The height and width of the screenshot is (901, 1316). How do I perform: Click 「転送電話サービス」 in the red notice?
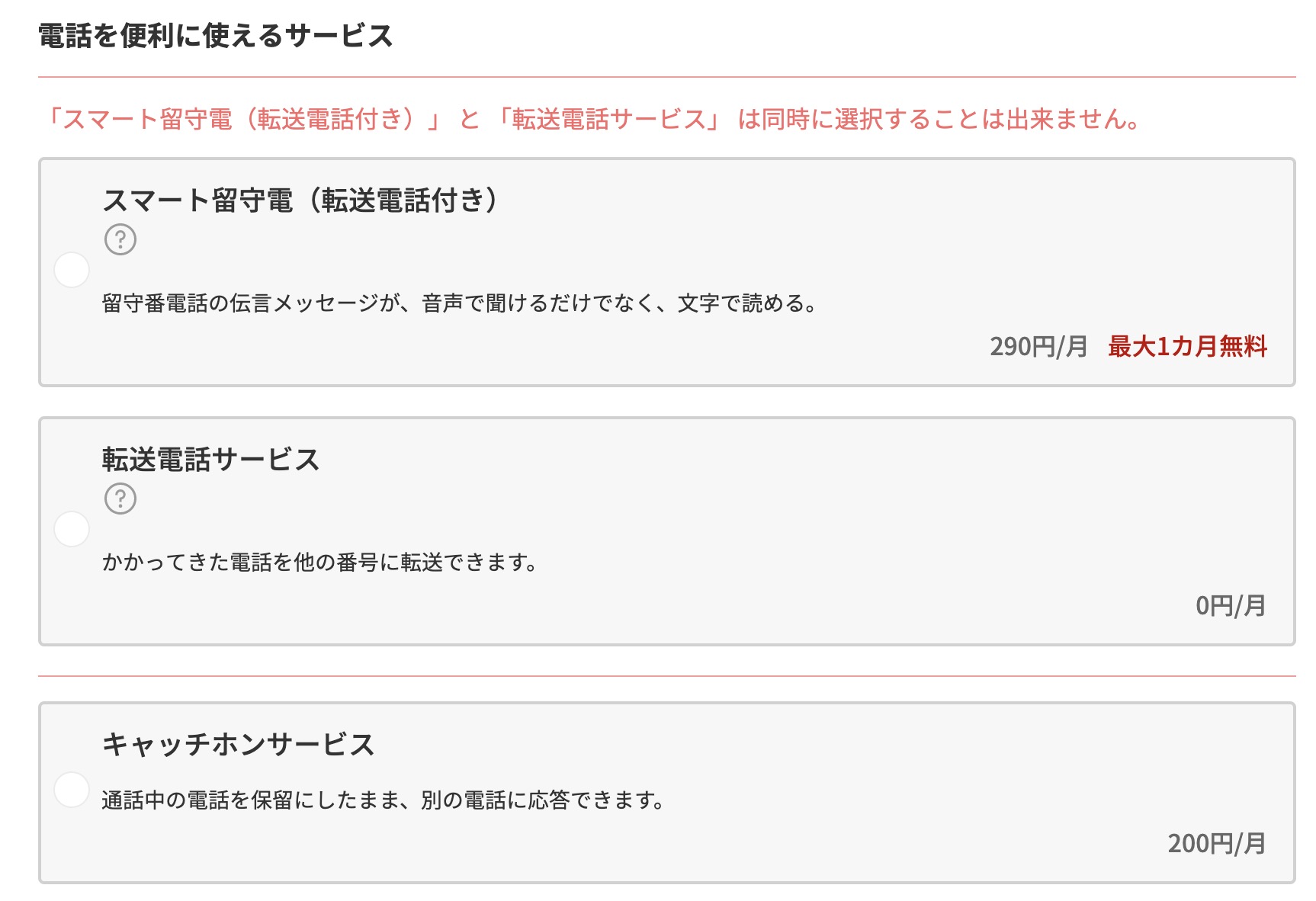[x=608, y=120]
